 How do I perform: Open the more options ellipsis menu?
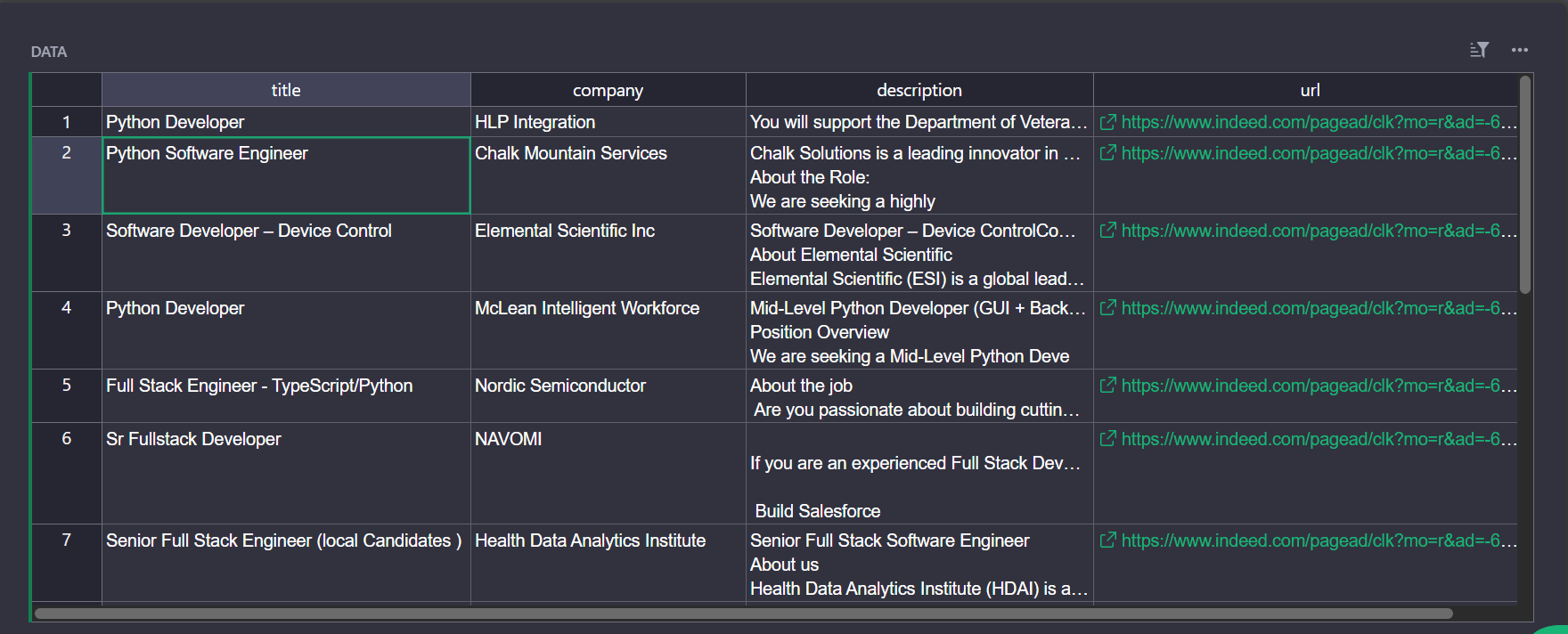click(1520, 50)
